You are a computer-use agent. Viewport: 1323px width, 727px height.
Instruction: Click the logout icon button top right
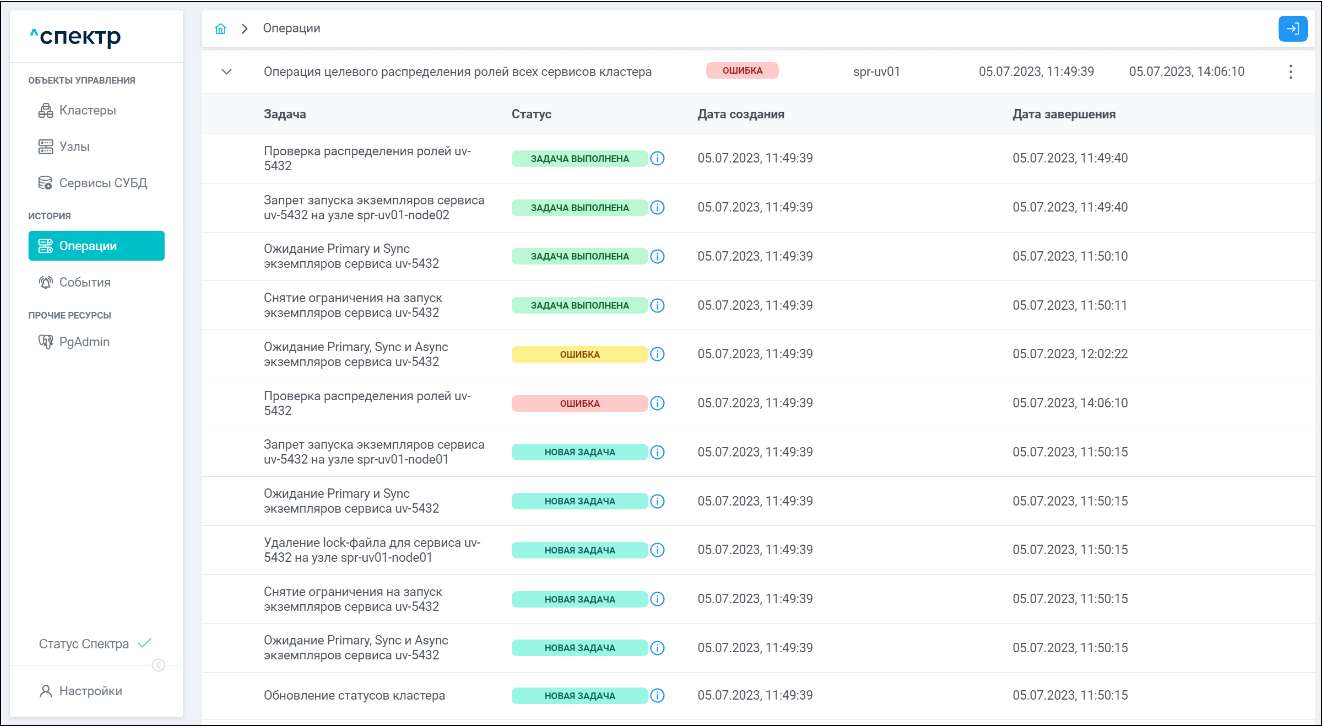pyautogui.click(x=1292, y=29)
